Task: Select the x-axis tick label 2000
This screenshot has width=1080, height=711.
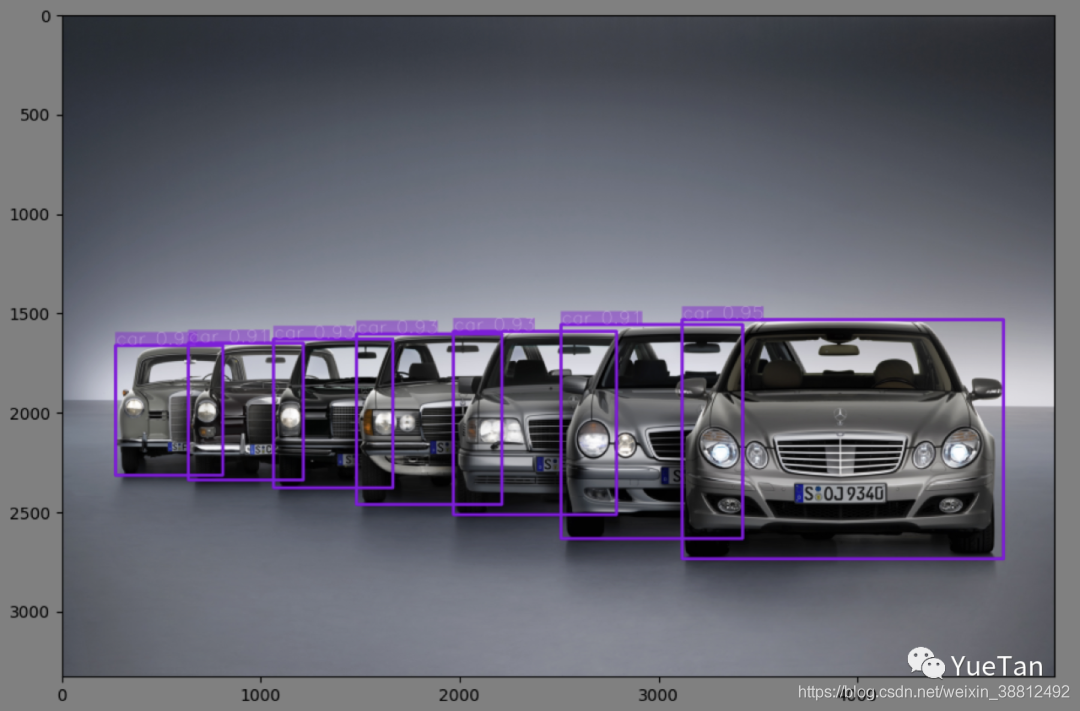Action: (459, 694)
